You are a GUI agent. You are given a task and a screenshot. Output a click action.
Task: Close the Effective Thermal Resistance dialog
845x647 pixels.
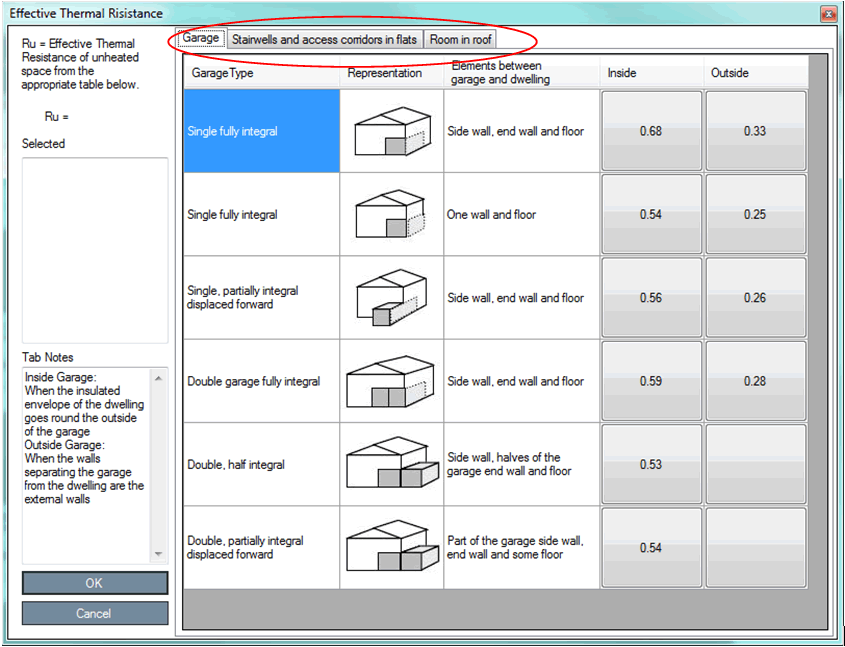click(x=827, y=14)
